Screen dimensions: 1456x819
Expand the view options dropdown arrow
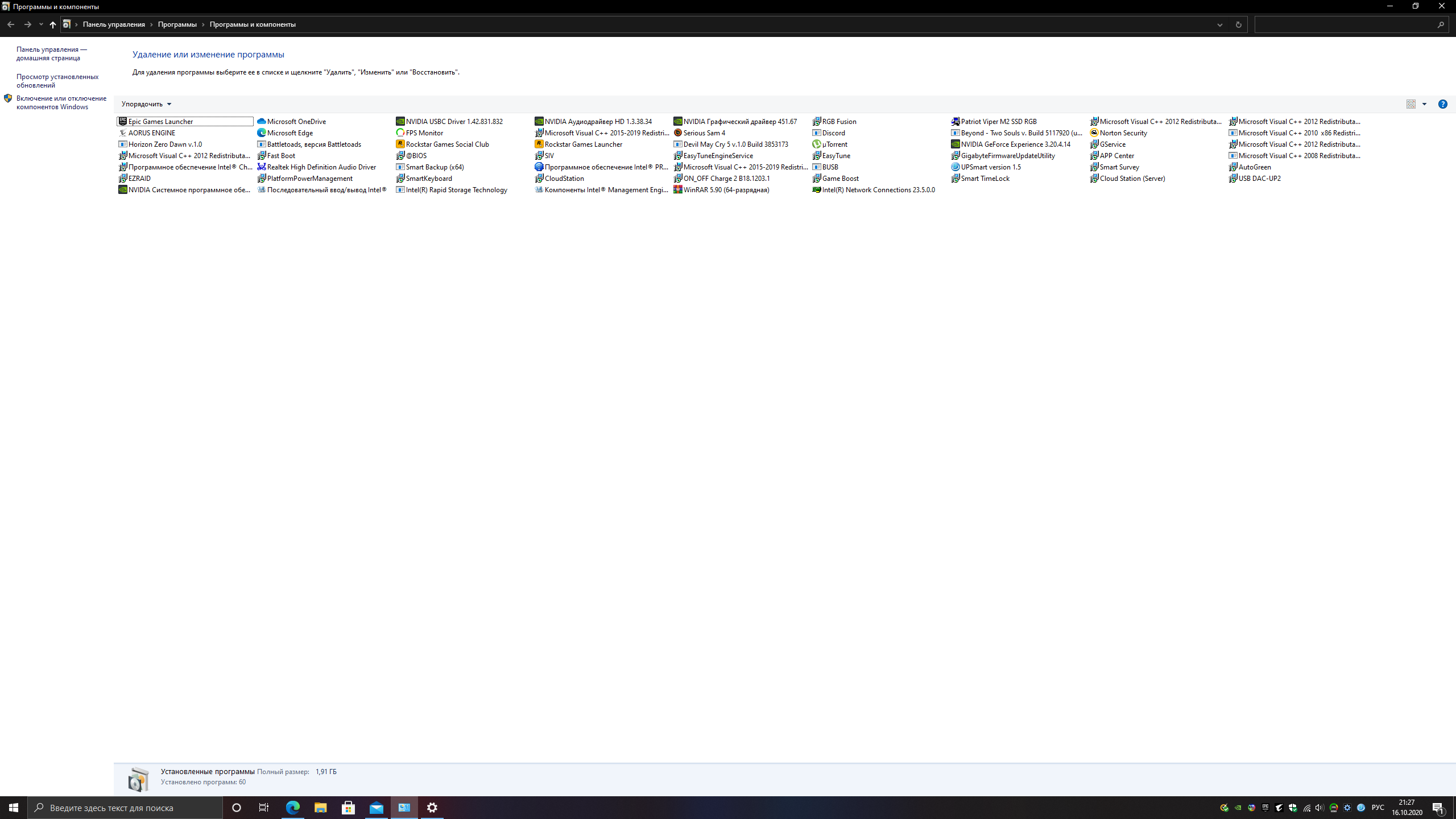point(1424,104)
